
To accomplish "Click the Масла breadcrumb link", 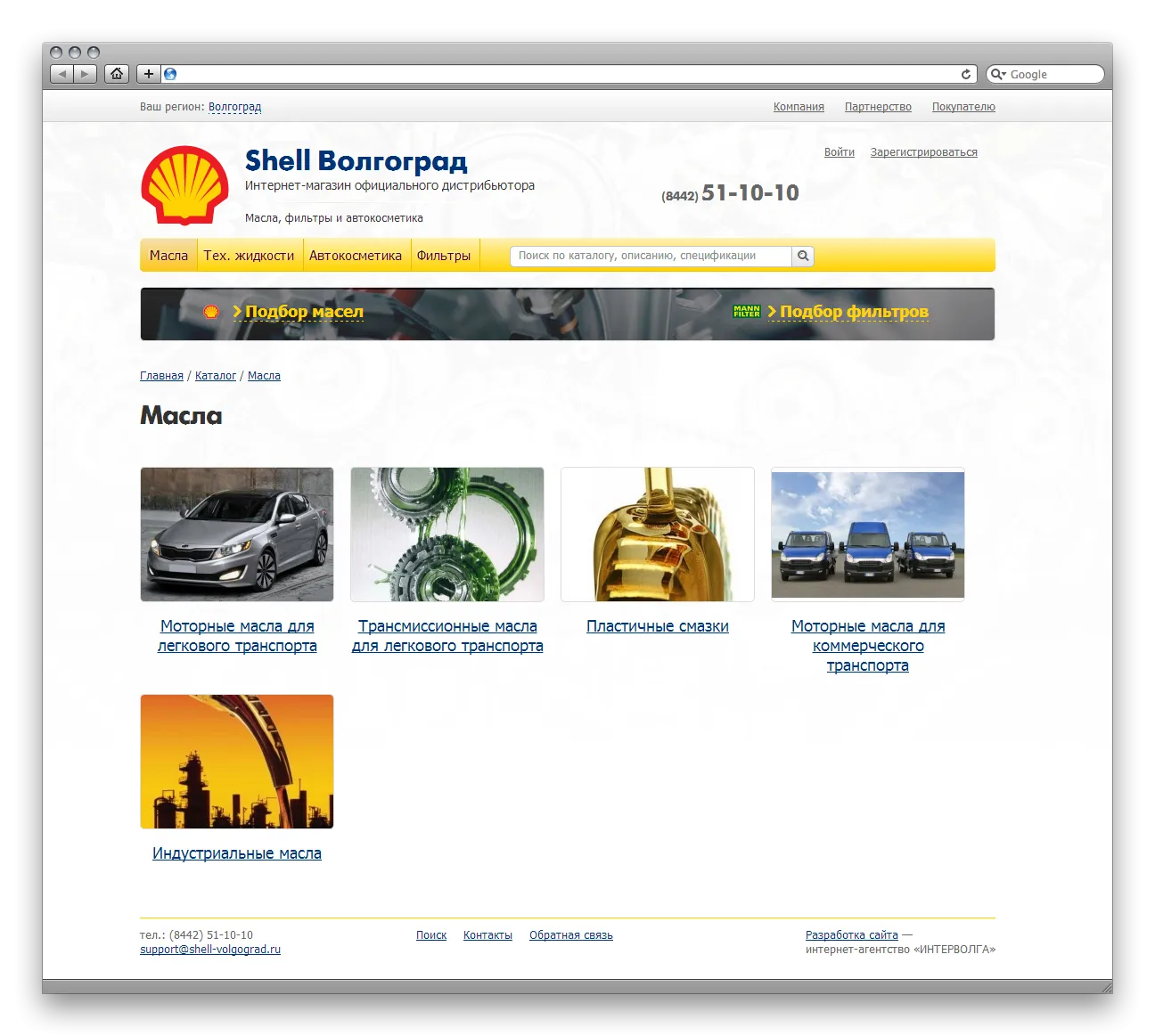I will pos(264,376).
